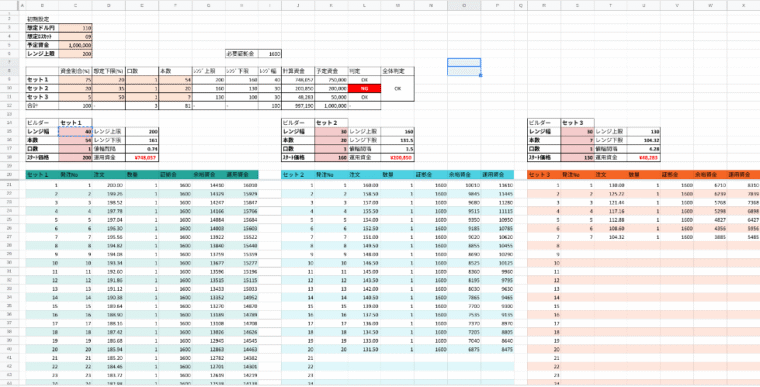Select the dashed-border レンジ幅 cell of セット1 builder
Image resolution: width=760 pixels, height=387 pixels.
pos(75,131)
